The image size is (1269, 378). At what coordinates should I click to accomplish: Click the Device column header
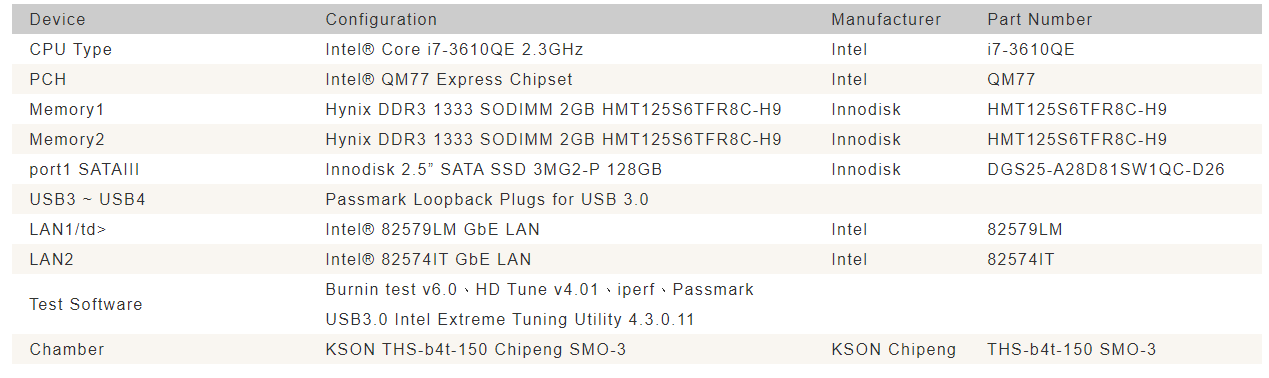[57, 19]
